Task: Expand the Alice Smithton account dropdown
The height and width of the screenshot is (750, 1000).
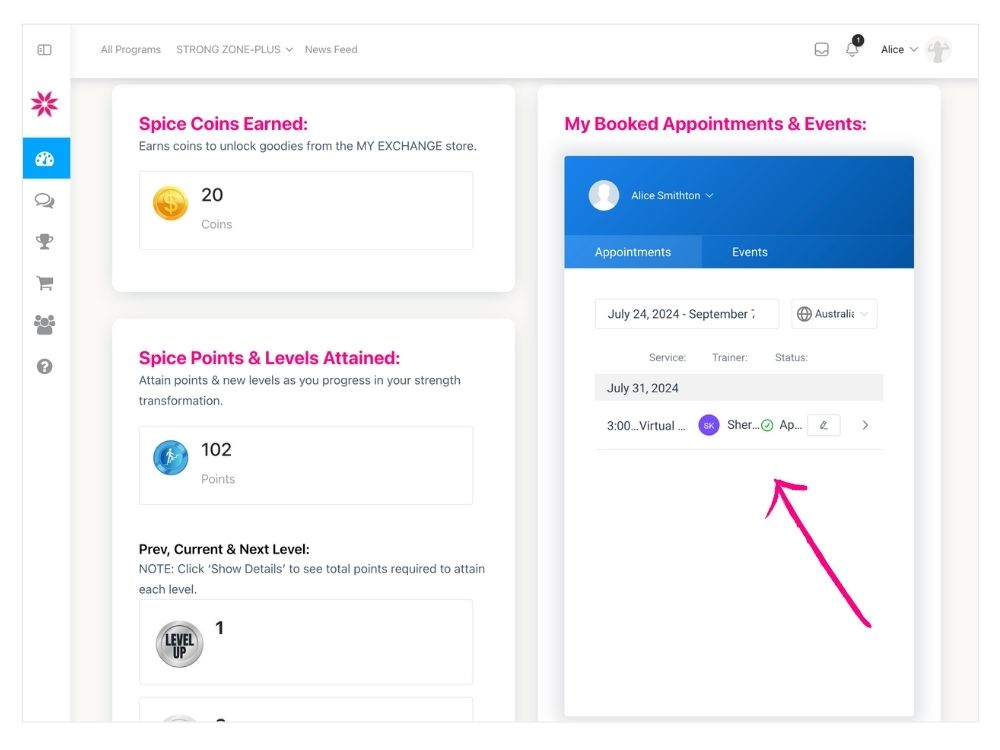Action: pos(672,196)
